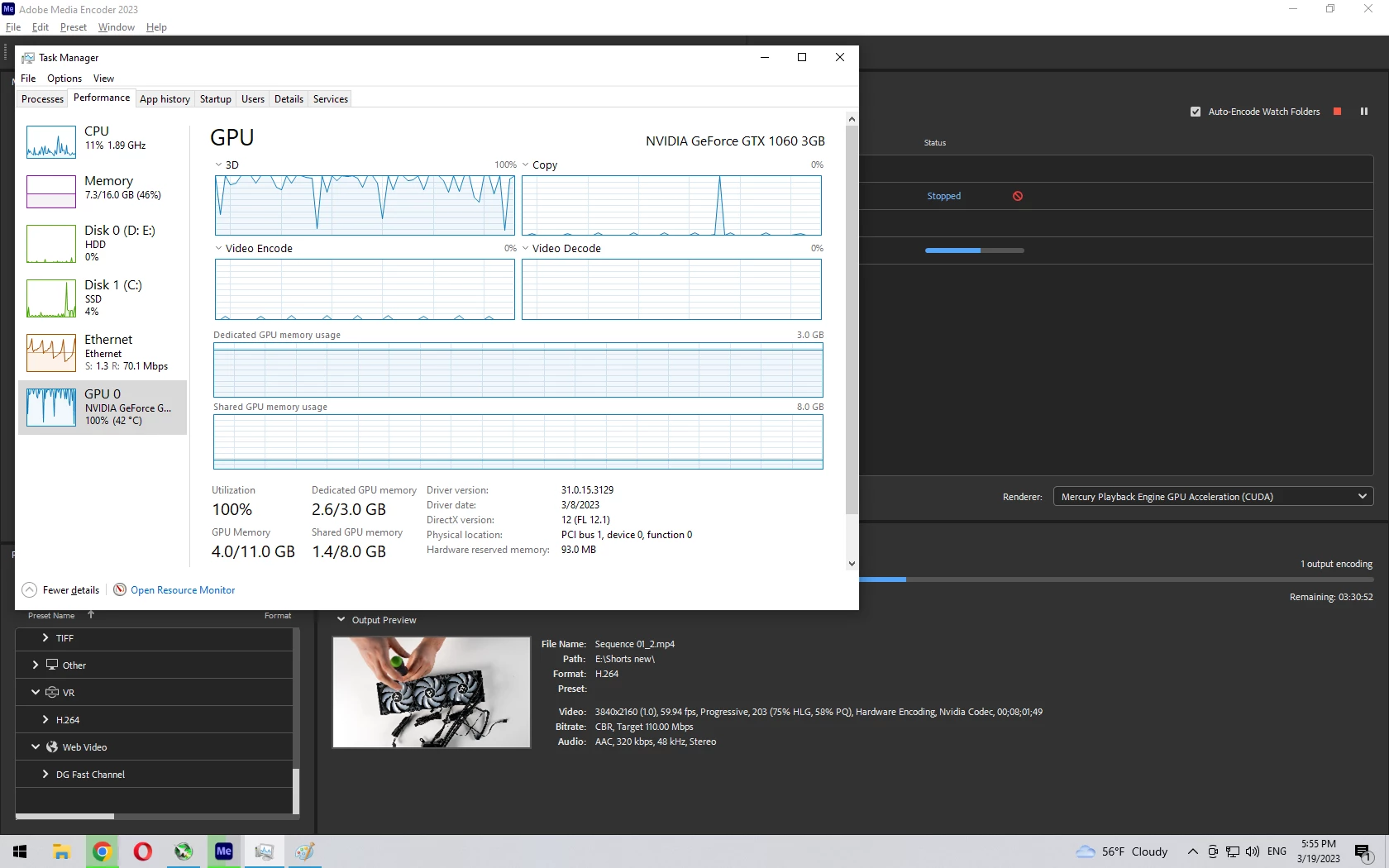Switch to the App history tab
Image resolution: width=1389 pixels, height=868 pixels.
(165, 99)
